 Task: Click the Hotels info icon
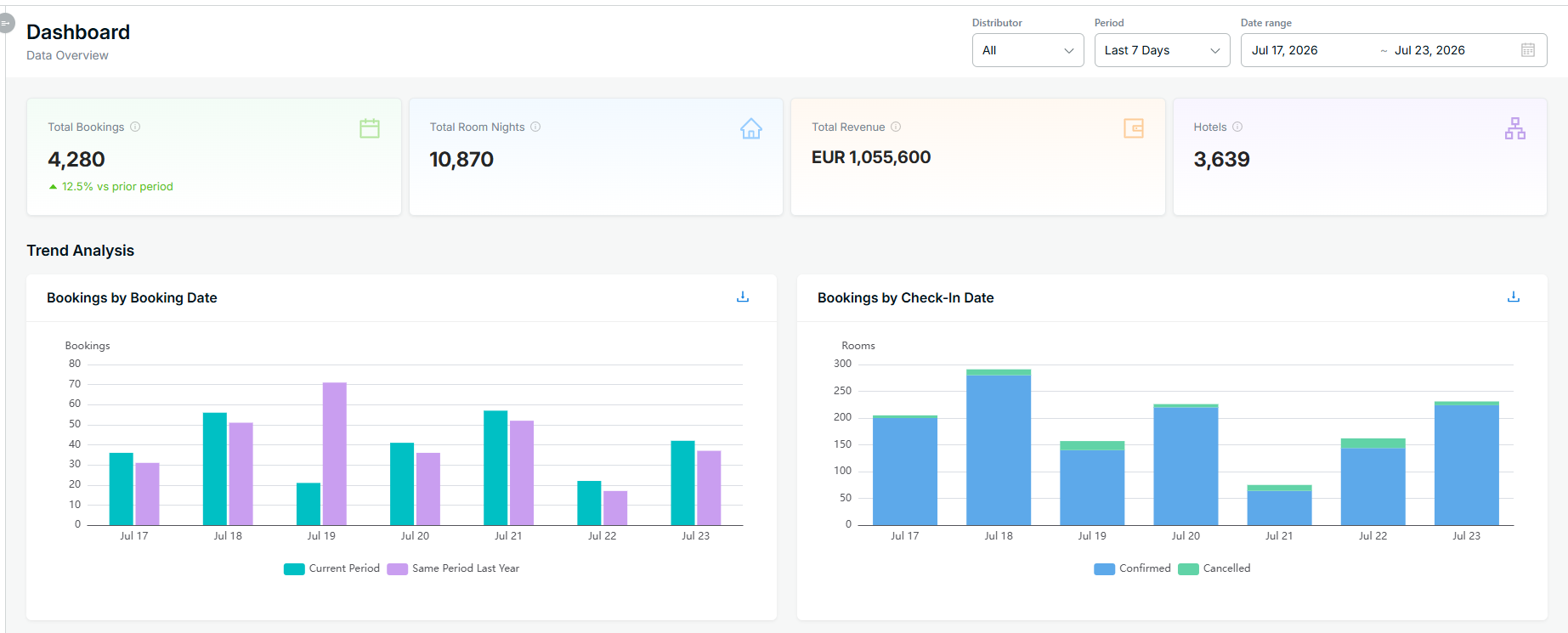coord(1237,127)
